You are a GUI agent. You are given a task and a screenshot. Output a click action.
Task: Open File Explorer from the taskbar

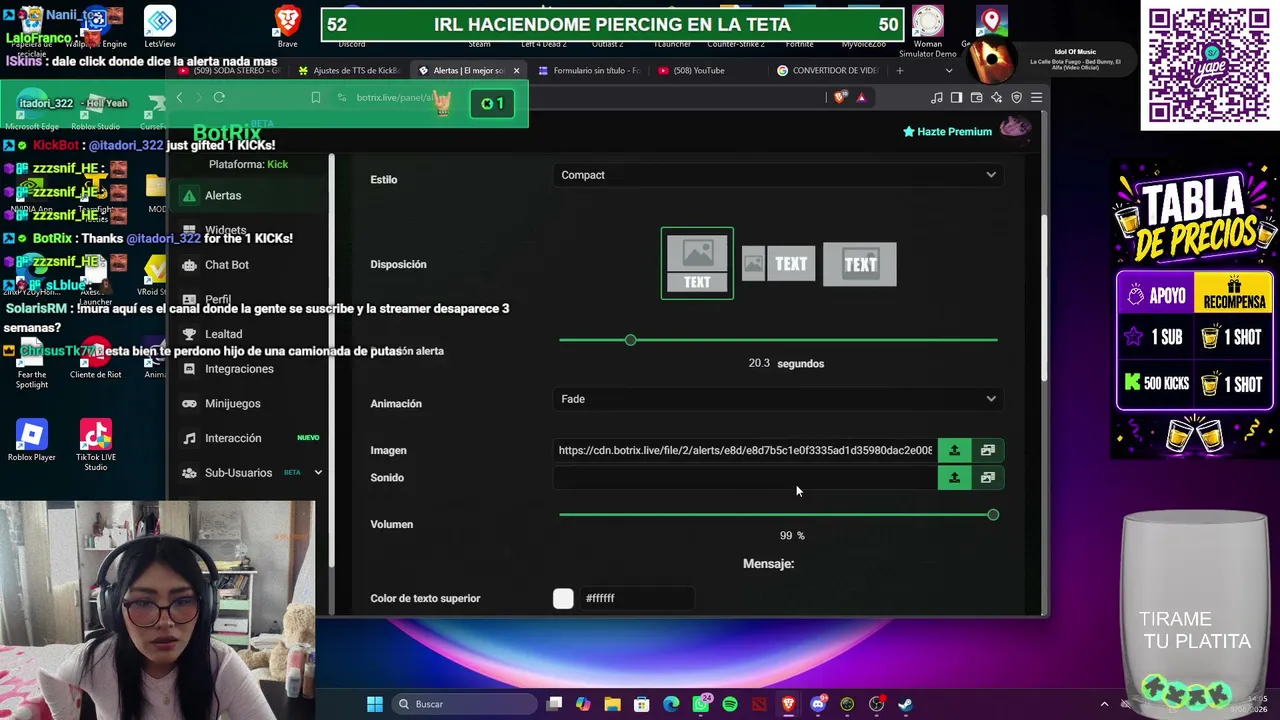point(613,704)
